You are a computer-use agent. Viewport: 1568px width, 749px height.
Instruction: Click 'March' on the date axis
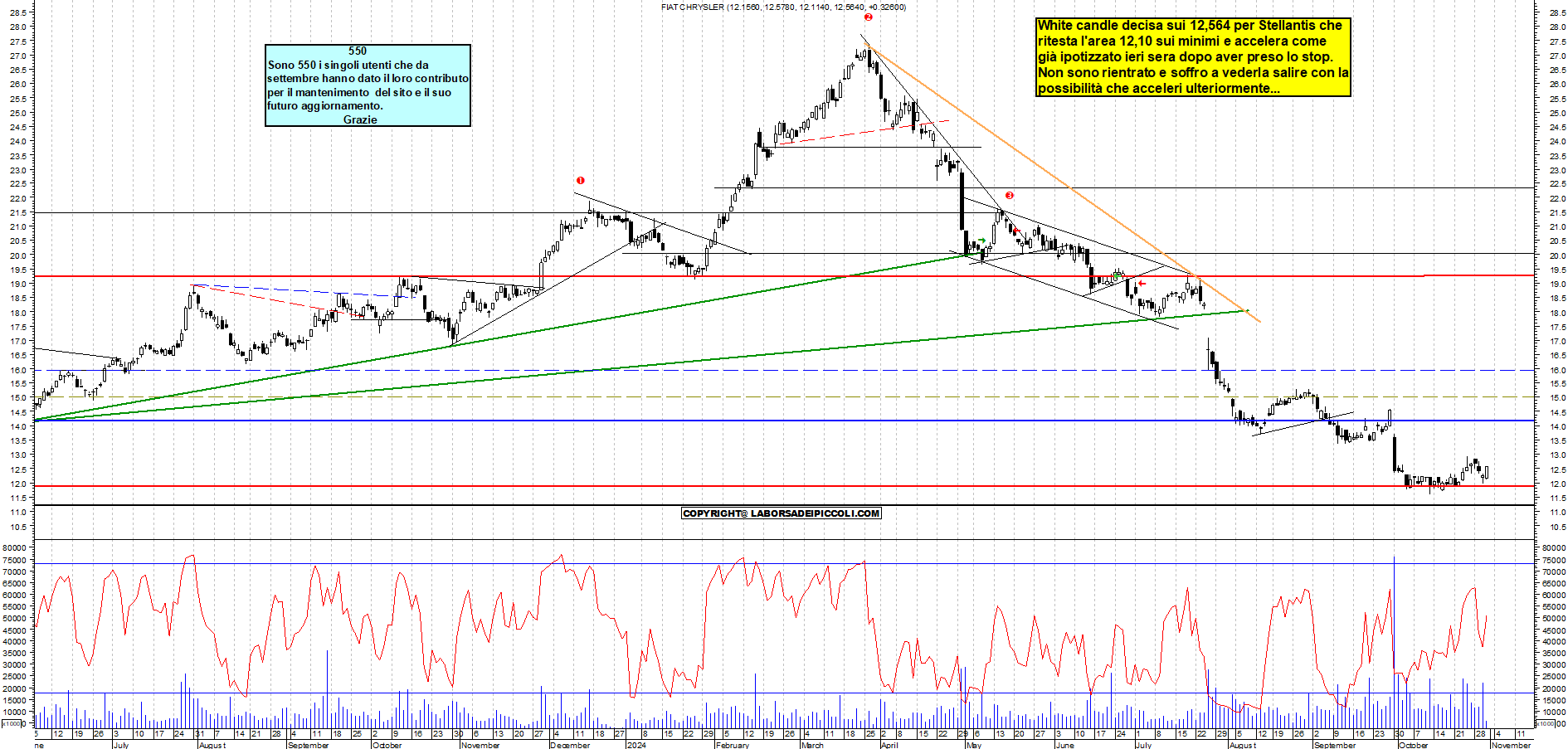click(x=812, y=745)
